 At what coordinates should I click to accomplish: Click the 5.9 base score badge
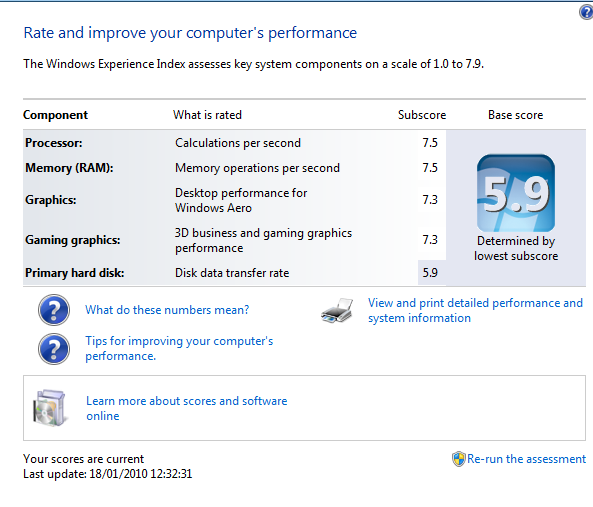516,193
